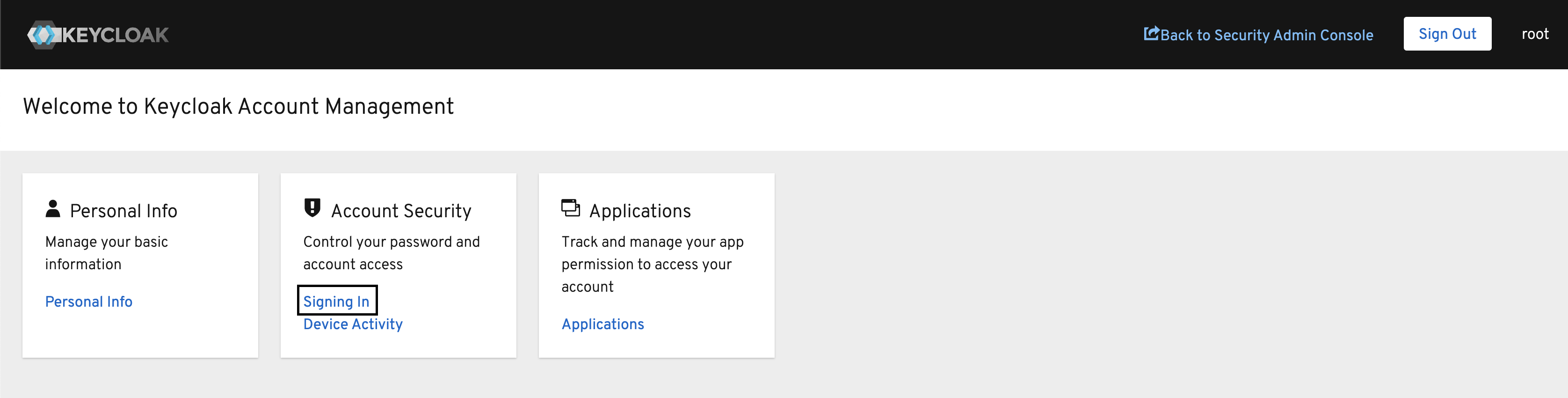This screenshot has height=398, width=1568.
Task: Click the user silhouette icon on Personal Info card
Action: (x=53, y=209)
